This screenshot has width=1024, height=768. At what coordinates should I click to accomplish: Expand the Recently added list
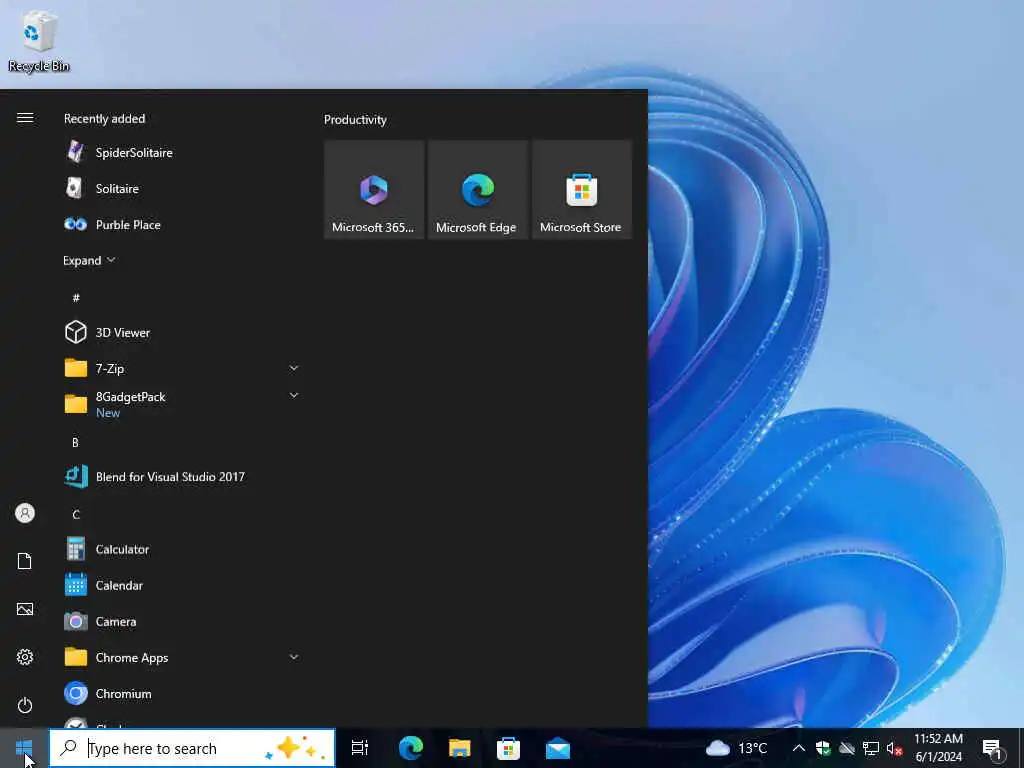click(x=89, y=261)
